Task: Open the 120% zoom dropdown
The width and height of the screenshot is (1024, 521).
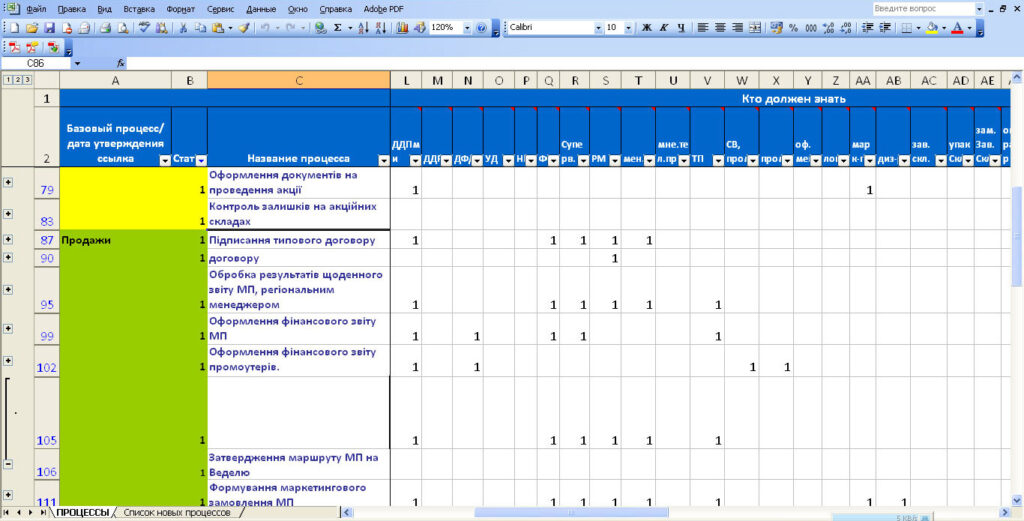Action: pyautogui.click(x=466, y=28)
